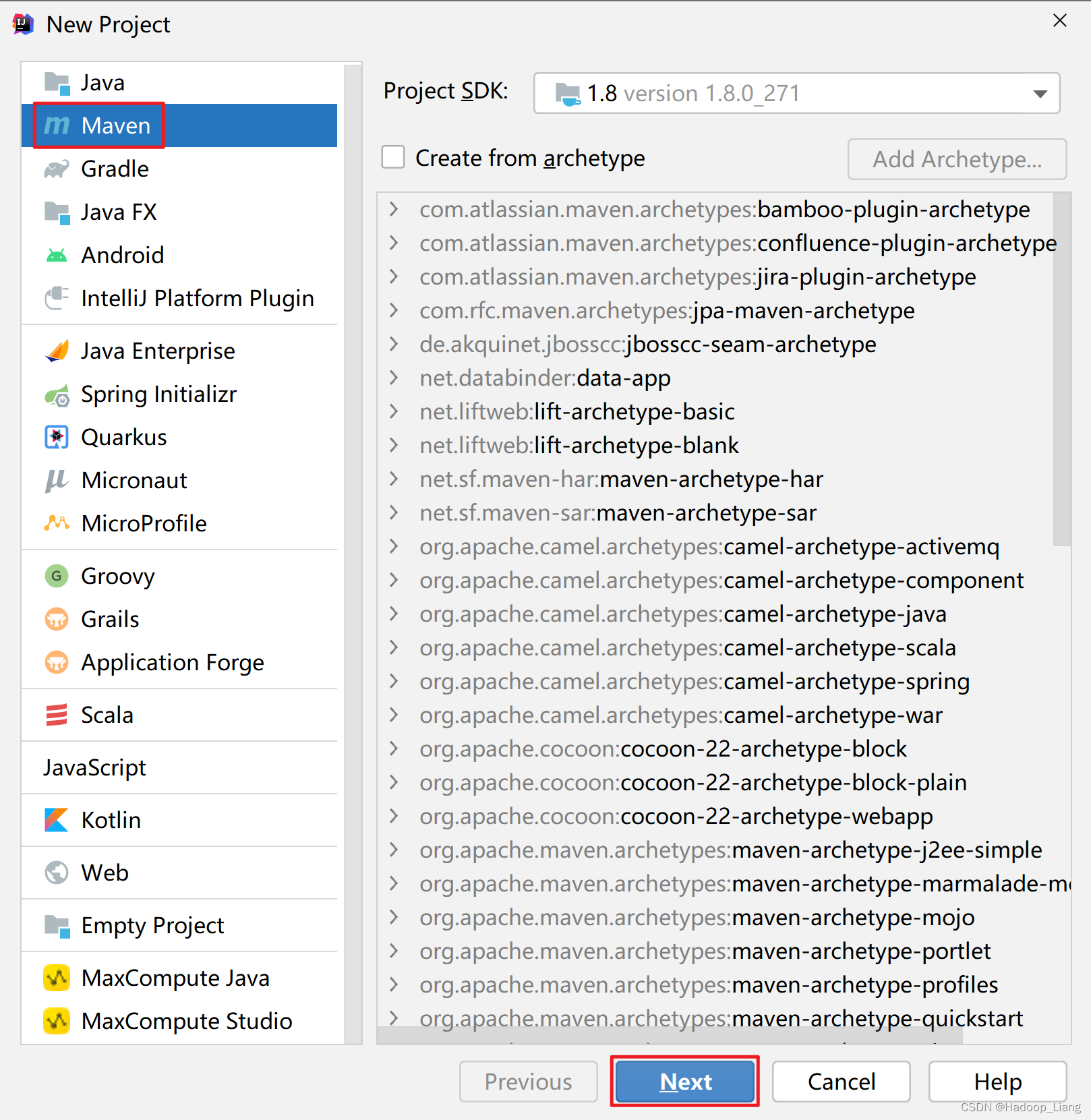Click the Android robot icon

[x=57, y=255]
